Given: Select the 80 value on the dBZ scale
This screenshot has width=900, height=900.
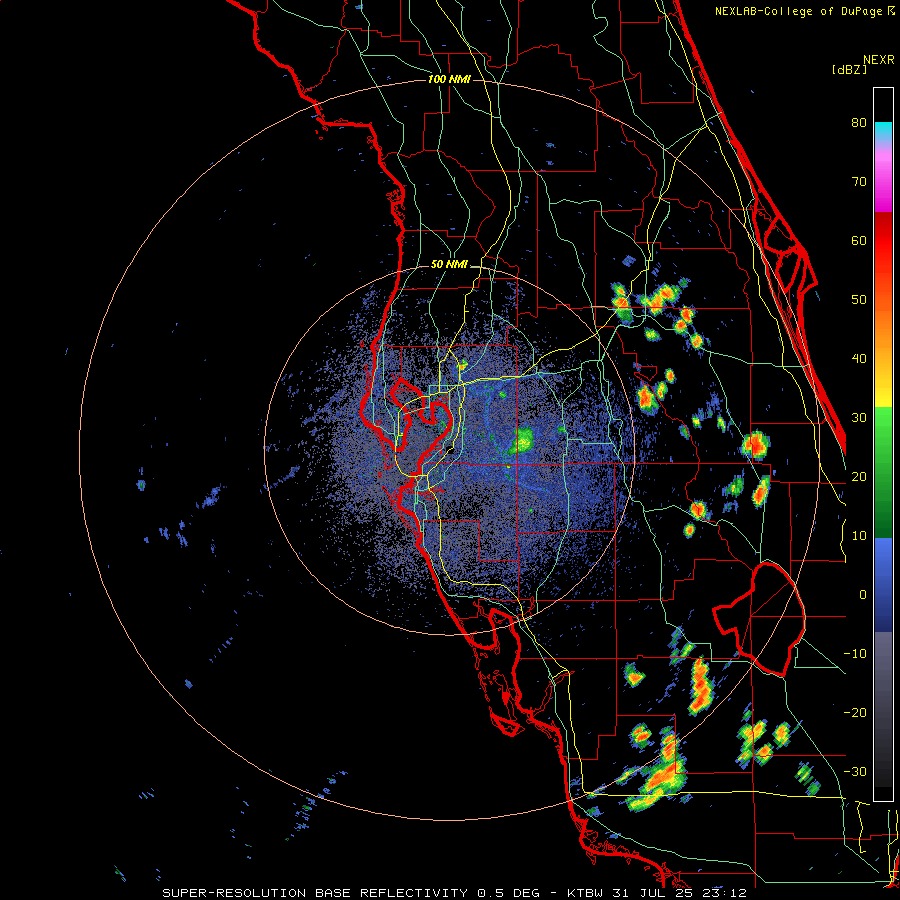Looking at the screenshot, I should click(x=859, y=122).
